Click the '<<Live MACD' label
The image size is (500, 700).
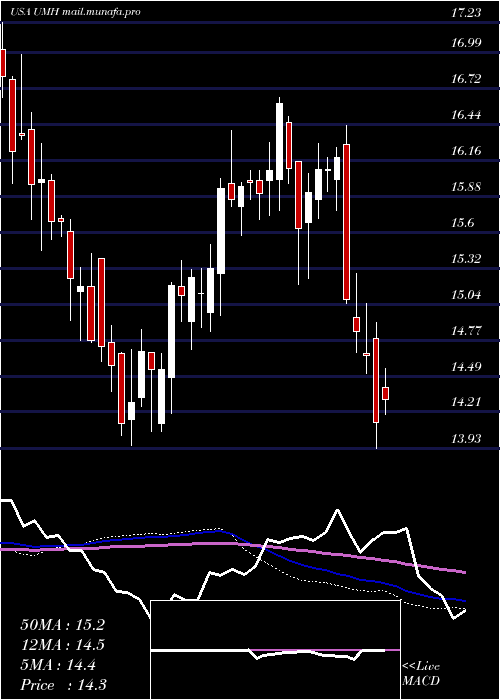(x=421, y=674)
